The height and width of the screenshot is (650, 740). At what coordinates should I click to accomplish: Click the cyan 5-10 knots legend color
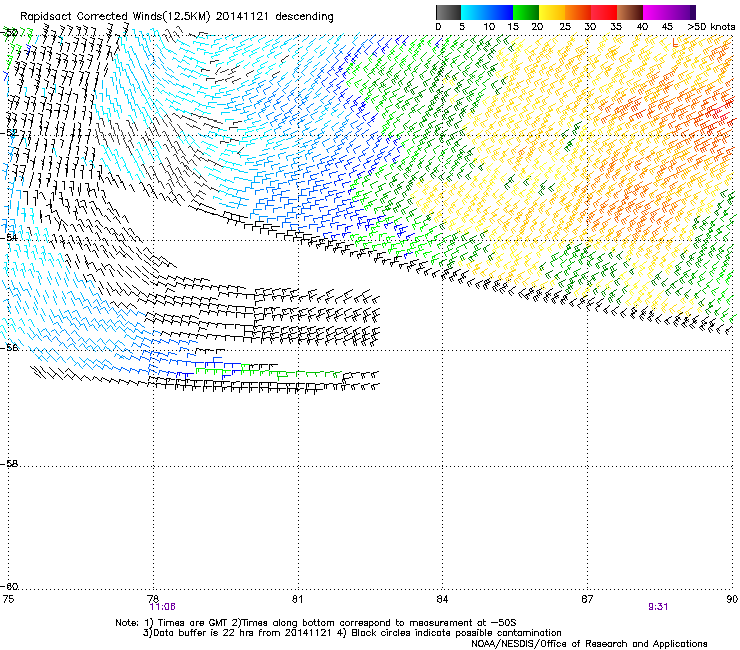[474, 12]
